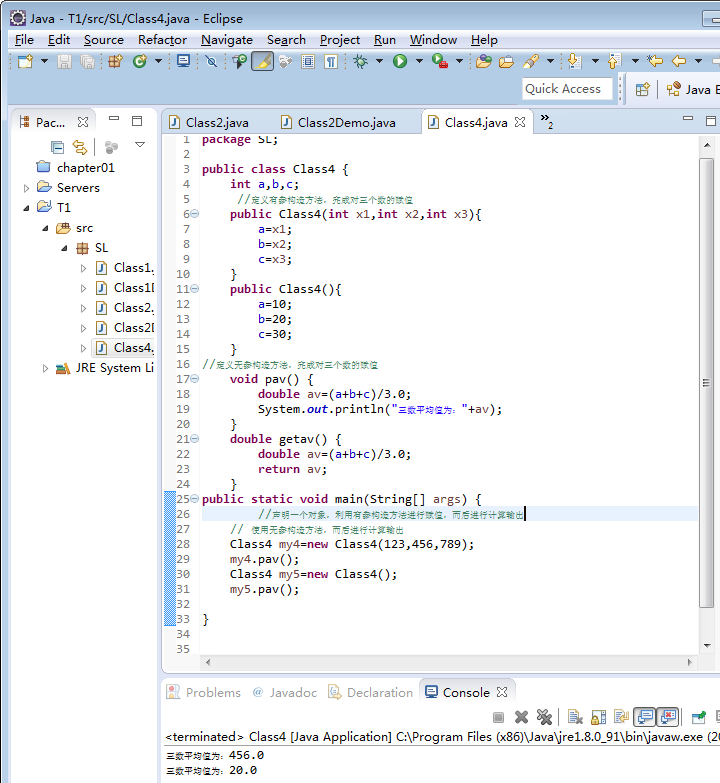720x783 pixels.
Task: Click the Clear Console icon
Action: click(574, 717)
